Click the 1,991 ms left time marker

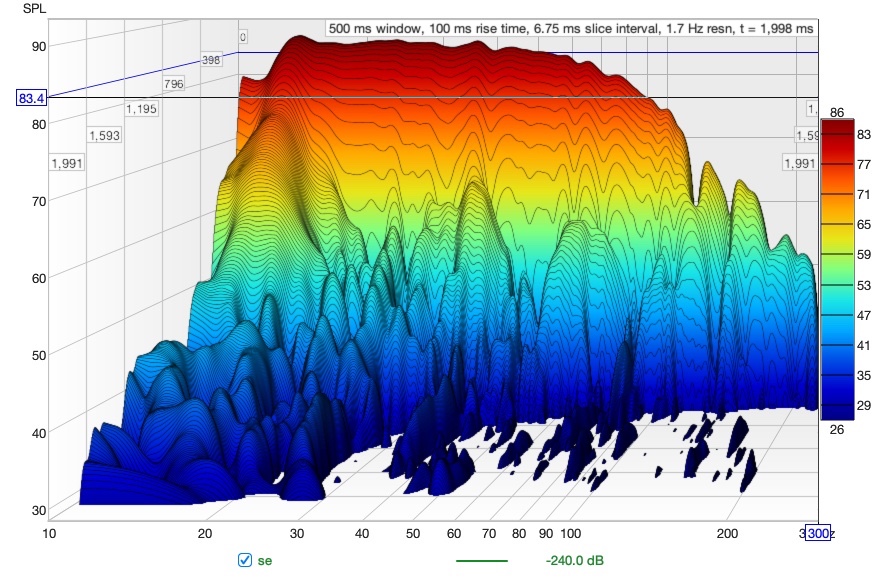click(67, 163)
